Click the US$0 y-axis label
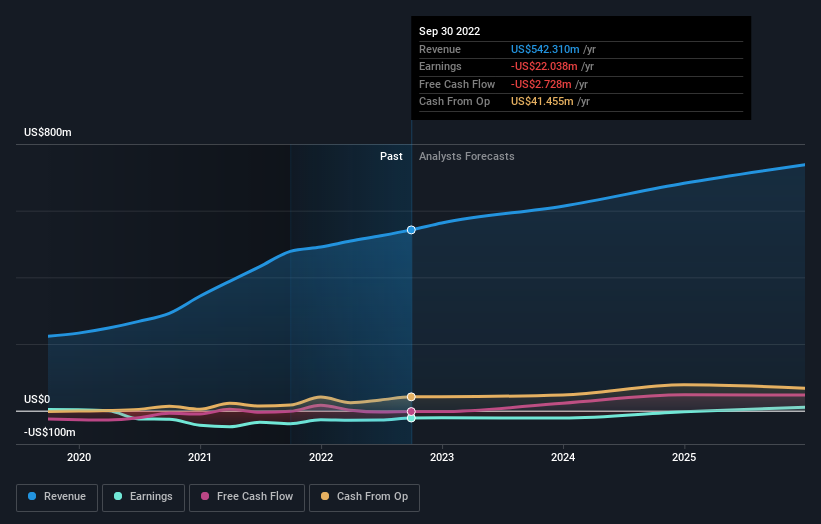Image resolution: width=821 pixels, height=524 pixels. click(37, 399)
